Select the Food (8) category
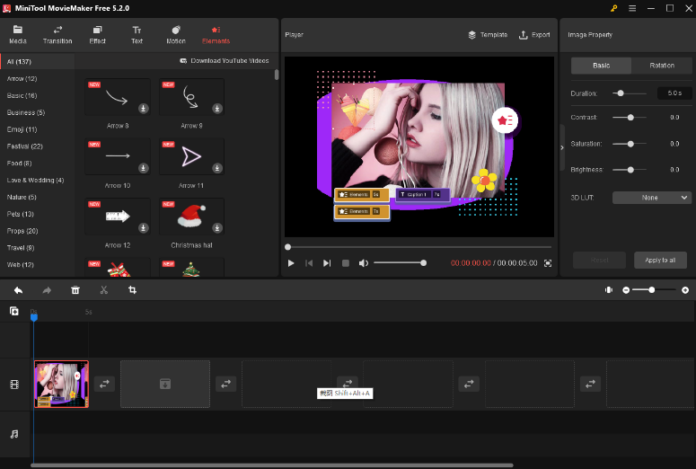The width and height of the screenshot is (696, 469). 19,163
